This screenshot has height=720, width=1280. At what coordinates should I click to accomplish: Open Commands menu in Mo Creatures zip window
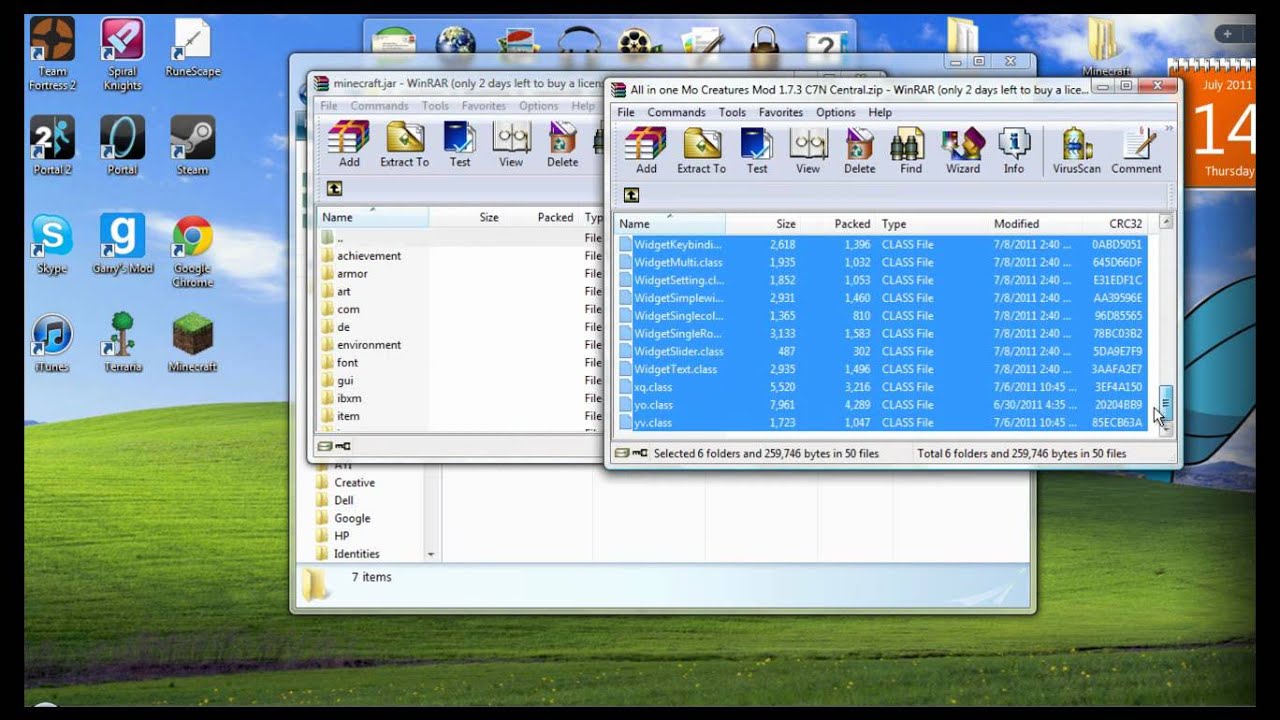pyautogui.click(x=676, y=112)
